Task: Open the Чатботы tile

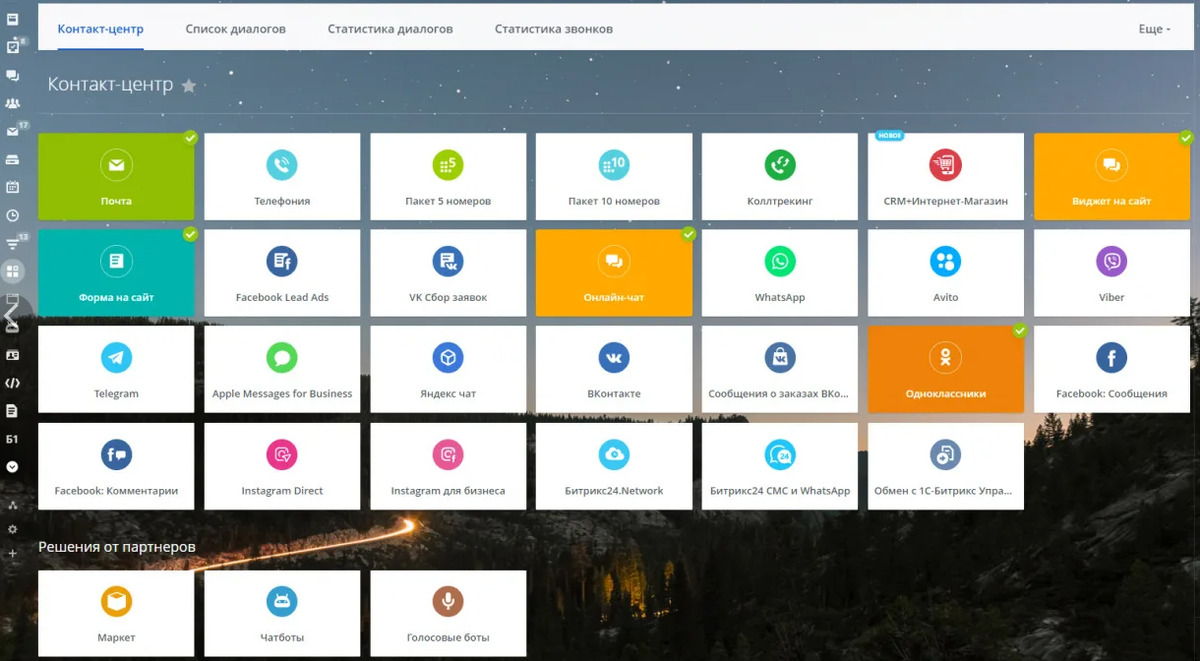Action: click(282, 613)
